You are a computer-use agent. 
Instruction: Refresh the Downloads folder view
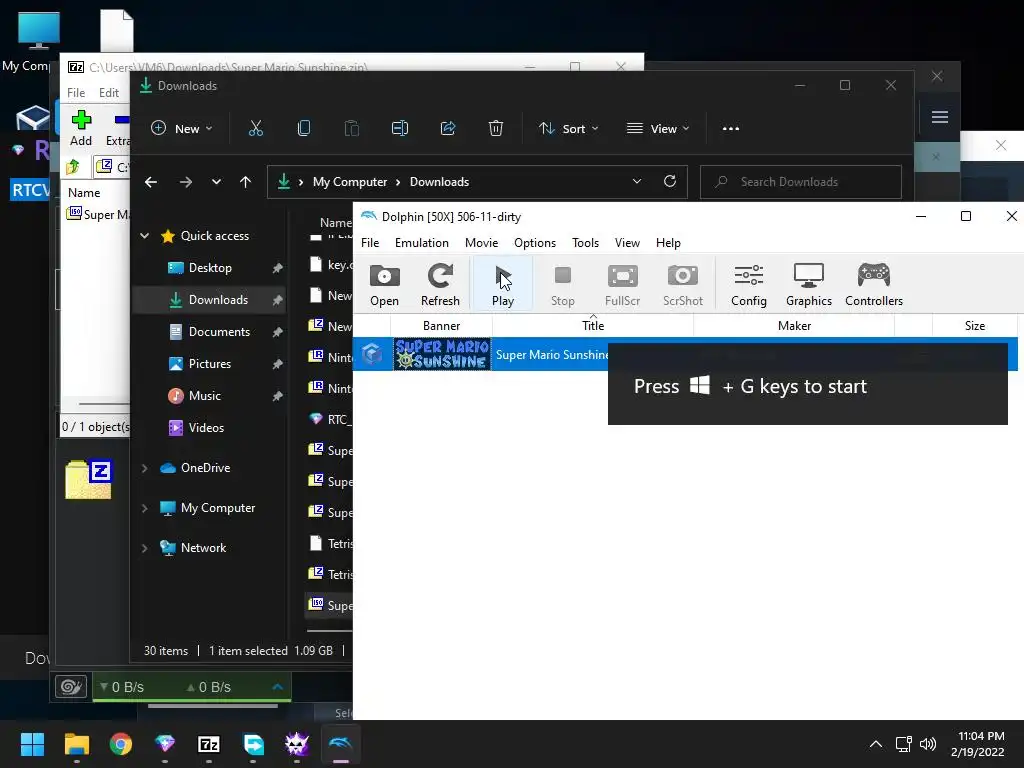[x=669, y=182]
